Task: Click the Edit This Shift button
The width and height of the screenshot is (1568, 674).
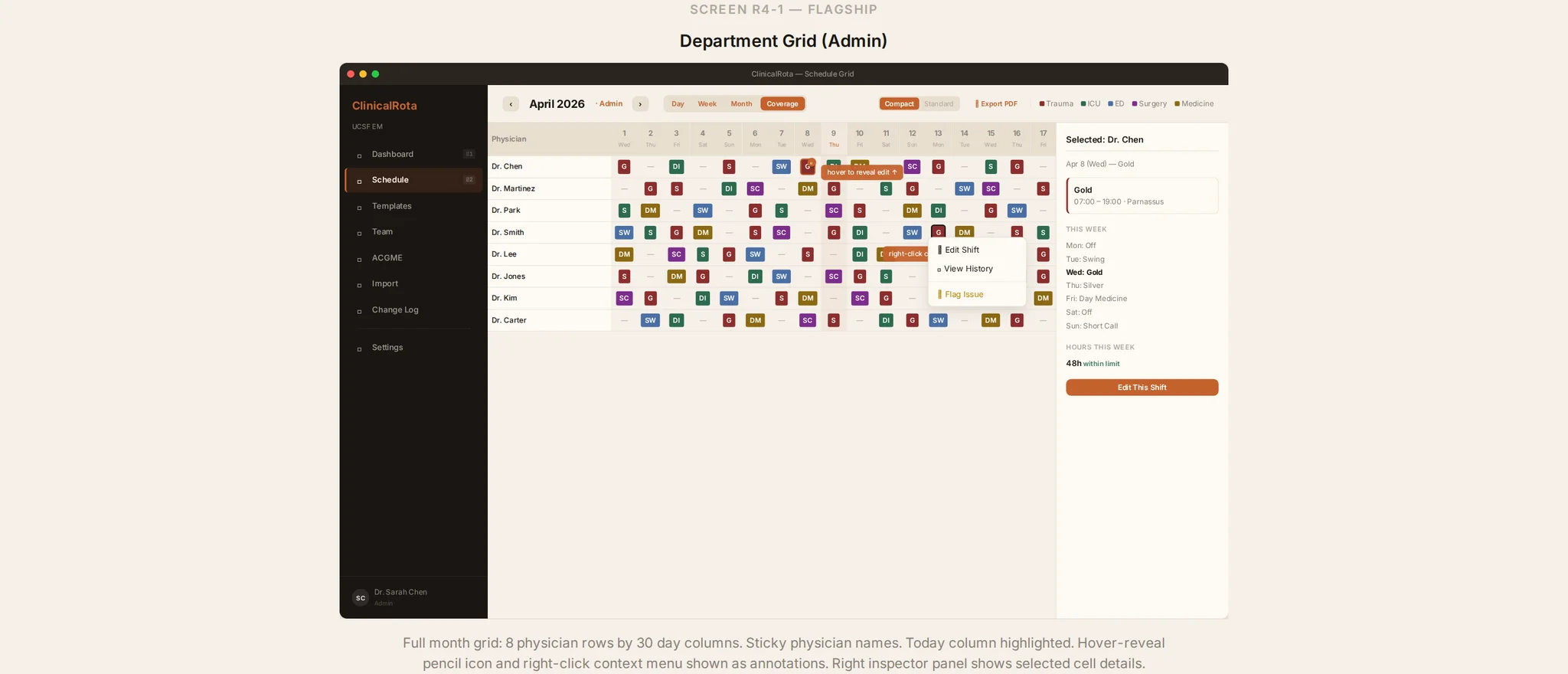Action: coord(1142,388)
